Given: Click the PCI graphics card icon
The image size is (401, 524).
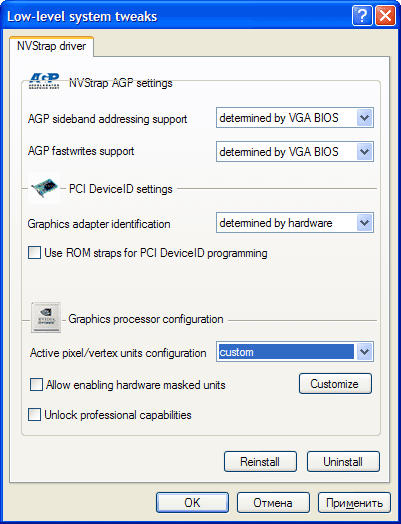Looking at the screenshot, I should tap(44, 188).
